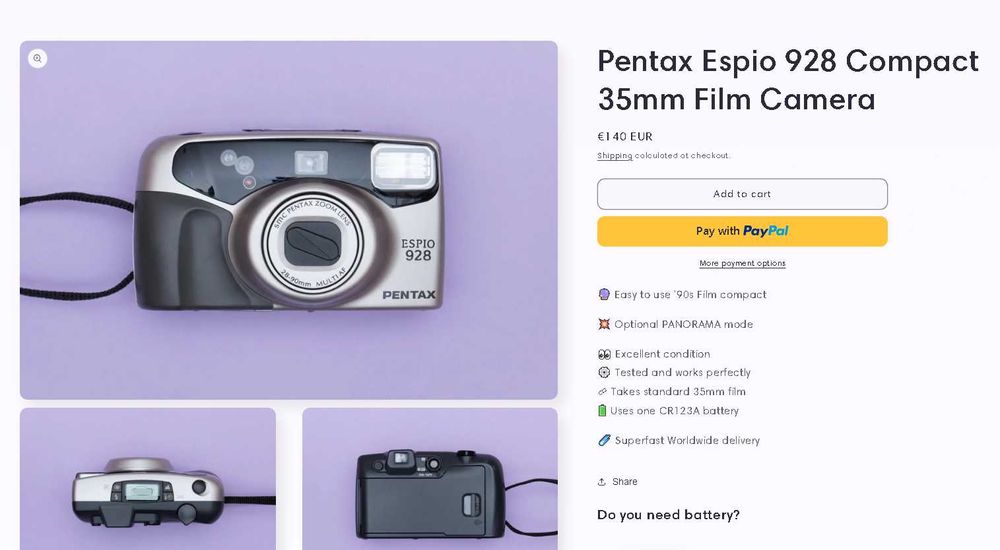Click the Pentax Espio 928 product title

pos(787,80)
